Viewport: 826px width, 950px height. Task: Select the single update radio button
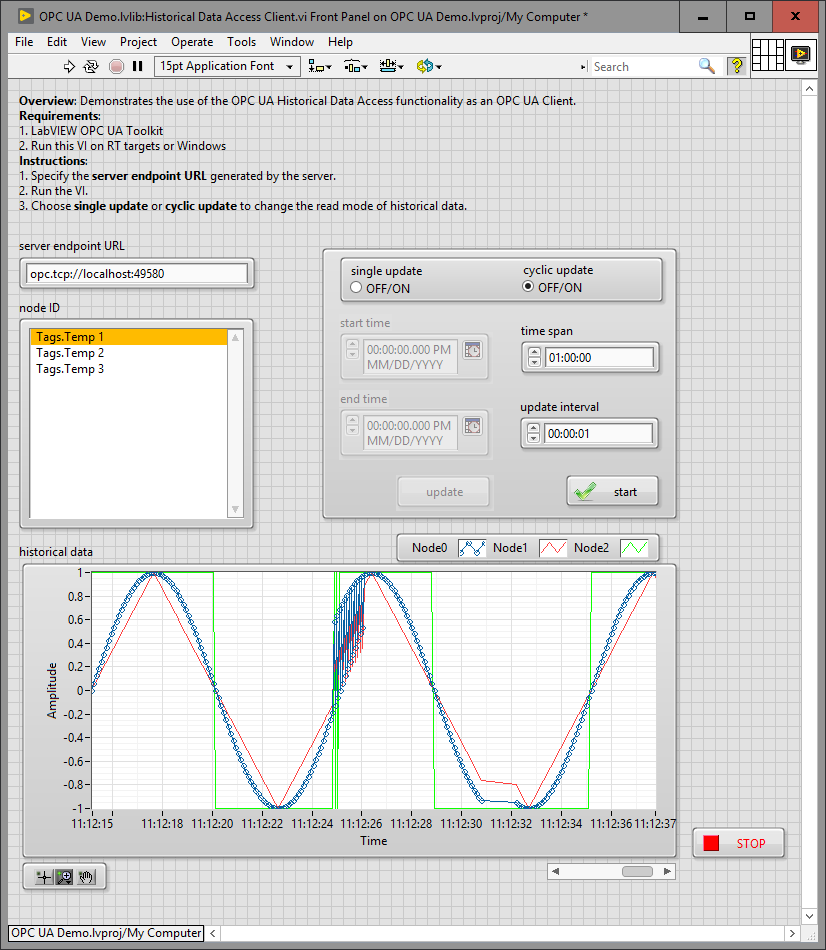pyautogui.click(x=356, y=288)
